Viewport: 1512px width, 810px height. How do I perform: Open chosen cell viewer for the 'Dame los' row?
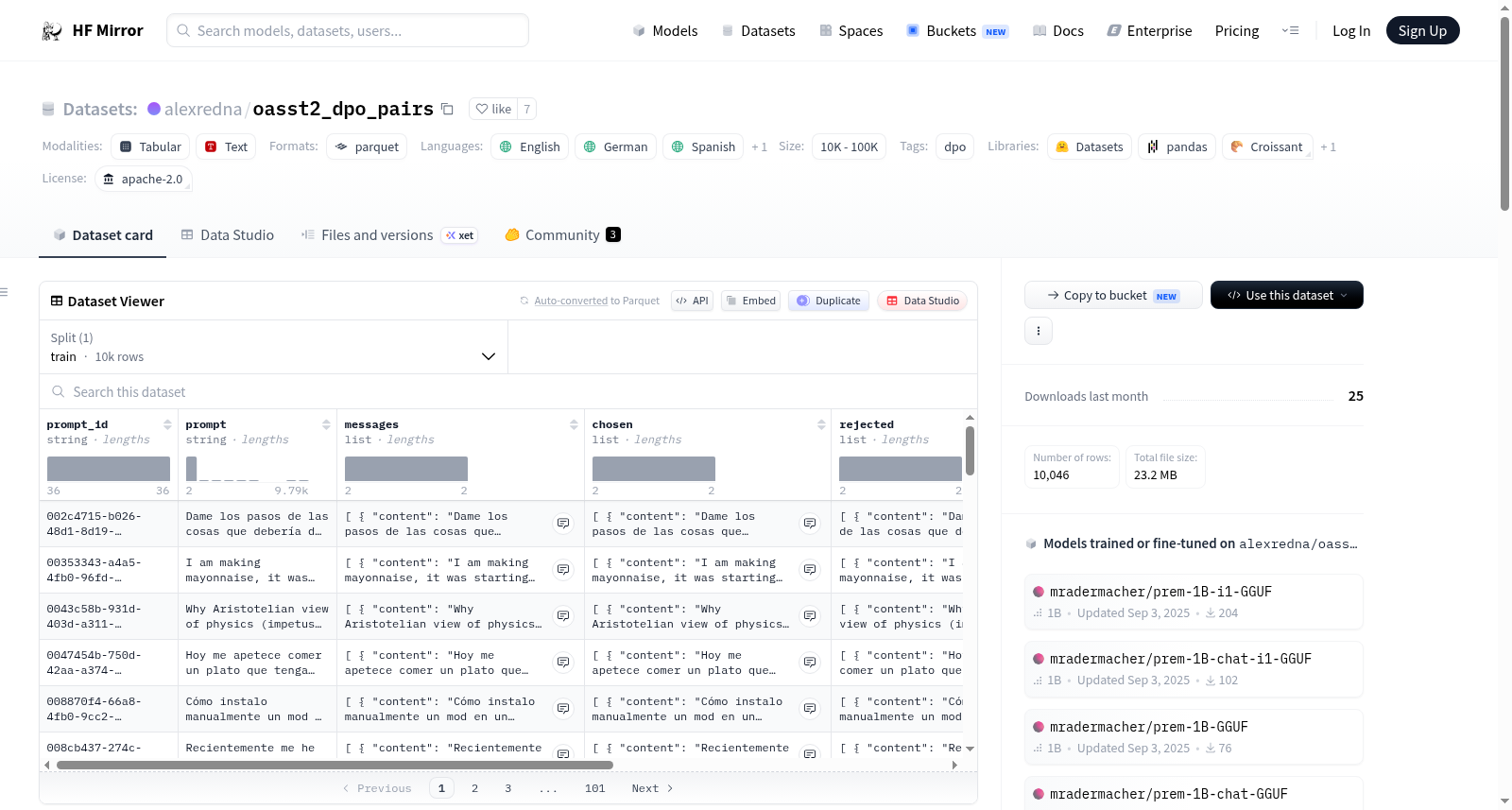(810, 524)
